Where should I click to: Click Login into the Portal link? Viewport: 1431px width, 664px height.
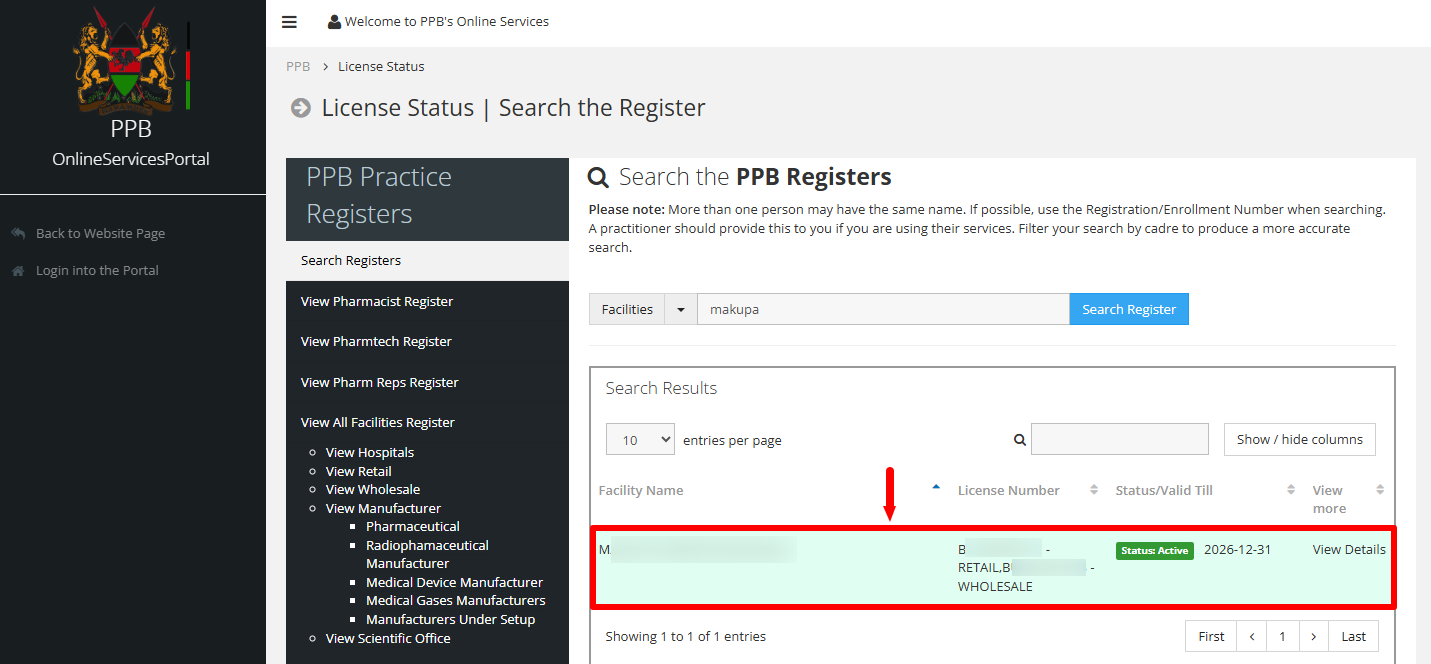(x=97, y=270)
